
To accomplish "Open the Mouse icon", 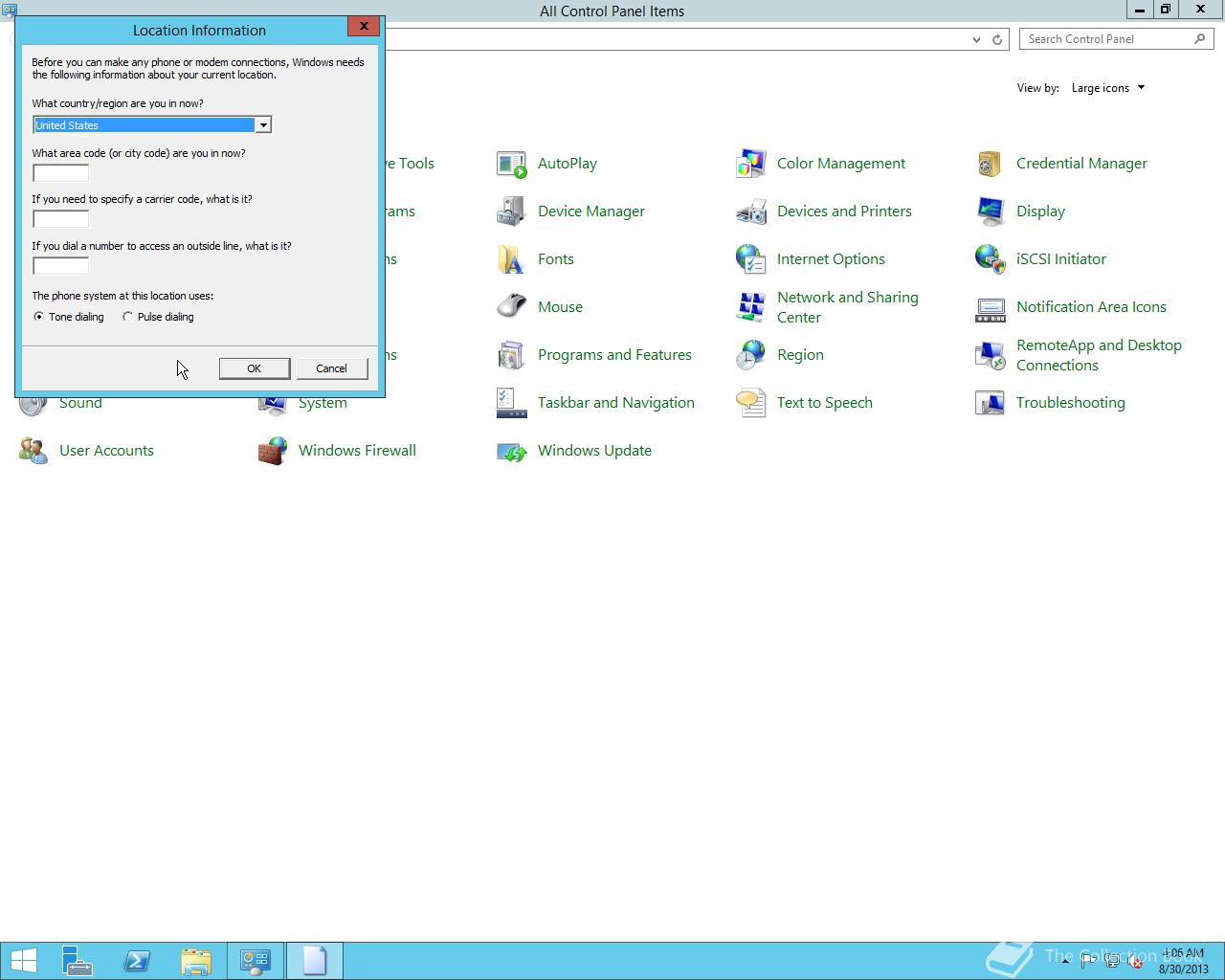I will point(512,307).
